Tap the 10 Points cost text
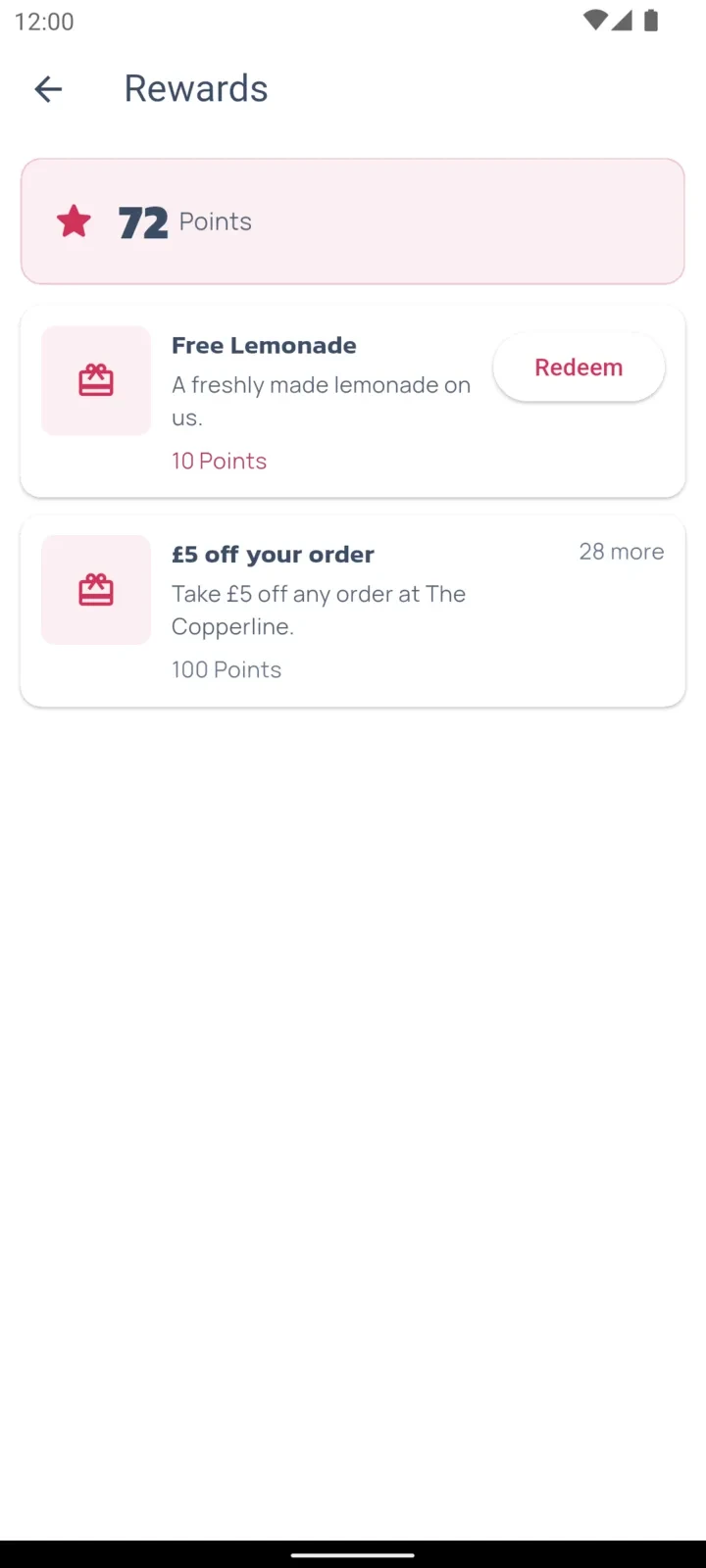Image resolution: width=706 pixels, height=1568 pixels. 219,461
